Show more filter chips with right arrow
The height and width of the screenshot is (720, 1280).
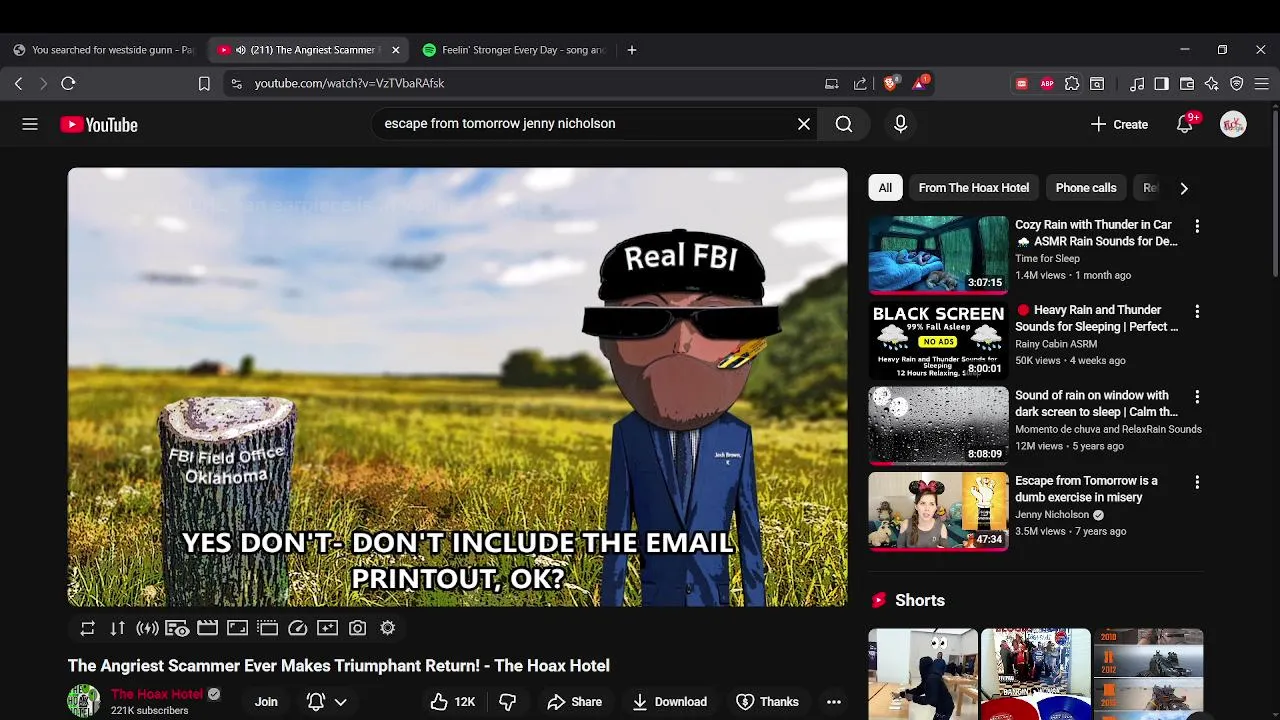tap(1184, 188)
